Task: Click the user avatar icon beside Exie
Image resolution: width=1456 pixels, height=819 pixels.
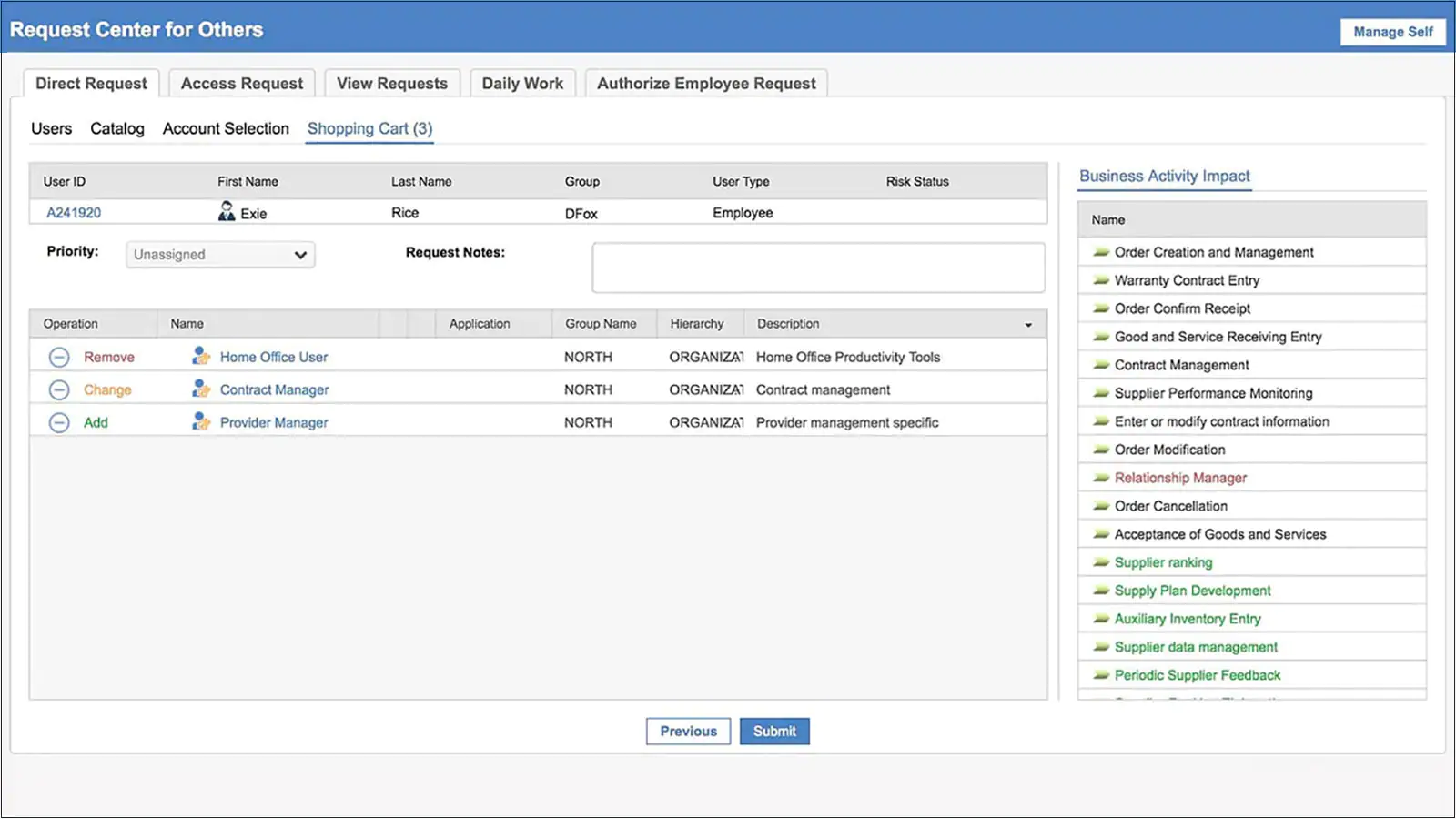Action: pos(227,211)
